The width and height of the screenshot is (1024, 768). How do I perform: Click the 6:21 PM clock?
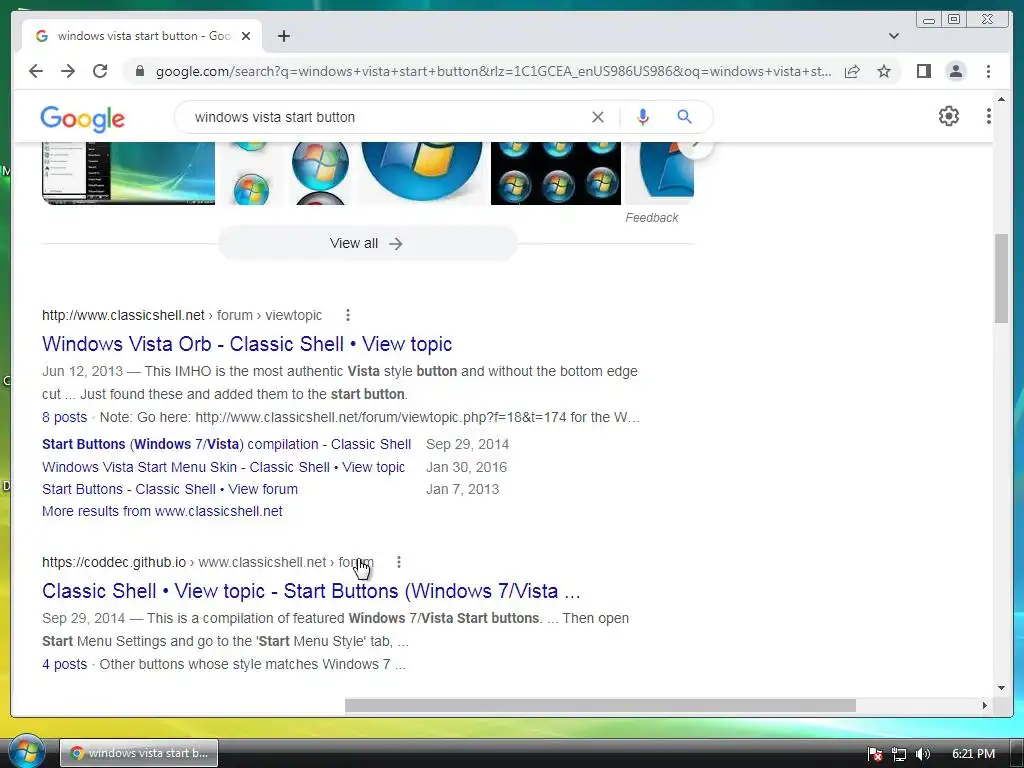(973, 754)
